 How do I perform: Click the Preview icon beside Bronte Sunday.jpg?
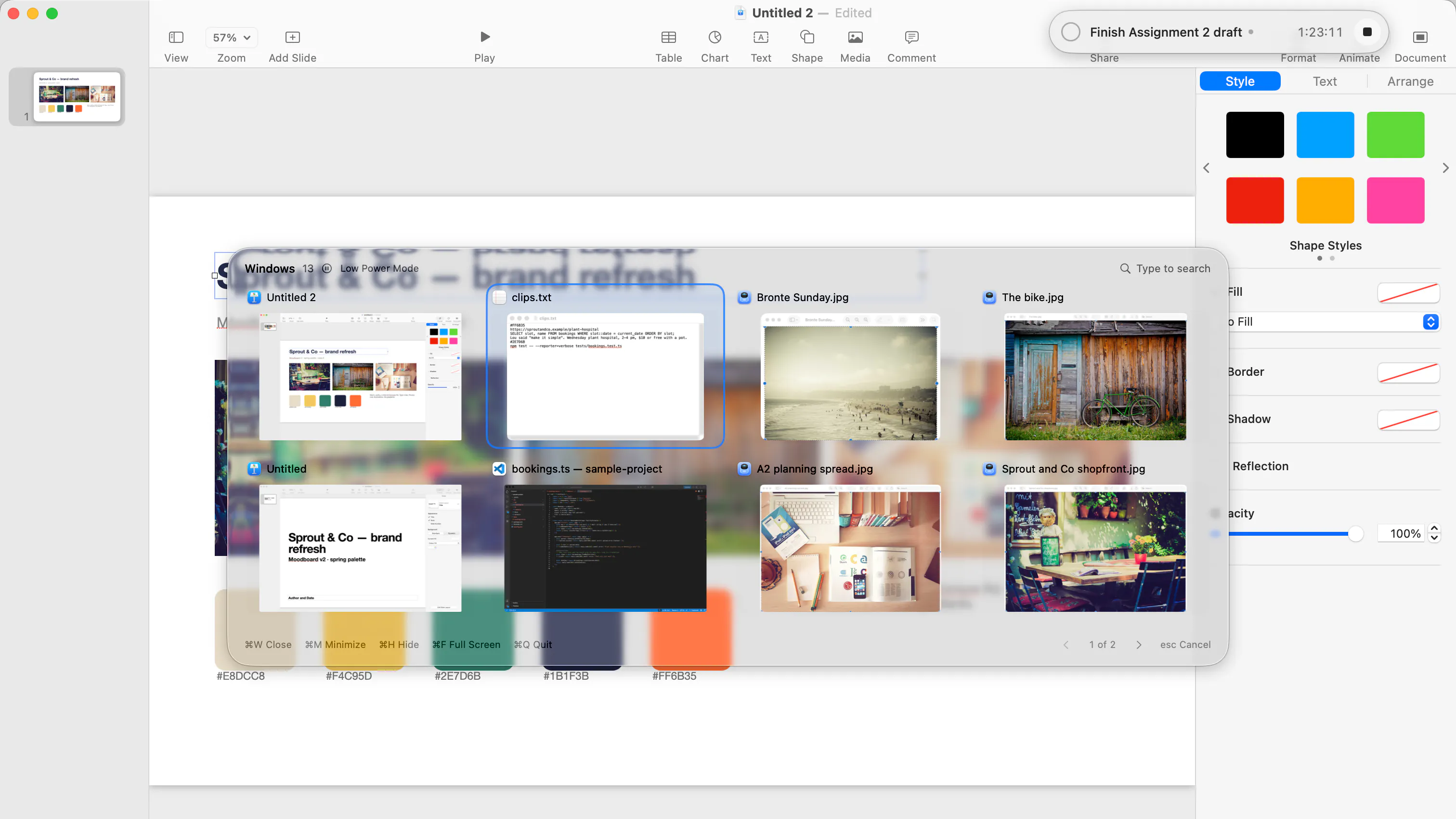[x=744, y=298]
